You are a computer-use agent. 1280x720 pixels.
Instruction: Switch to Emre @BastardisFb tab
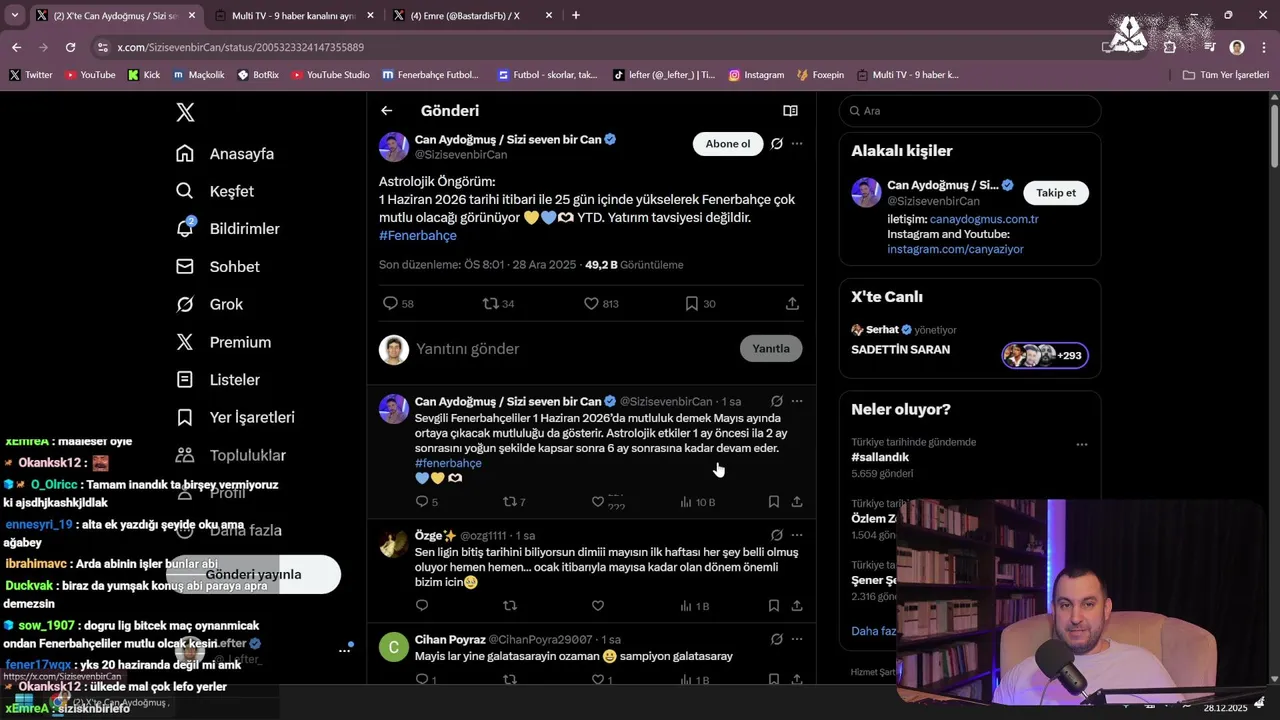point(472,16)
